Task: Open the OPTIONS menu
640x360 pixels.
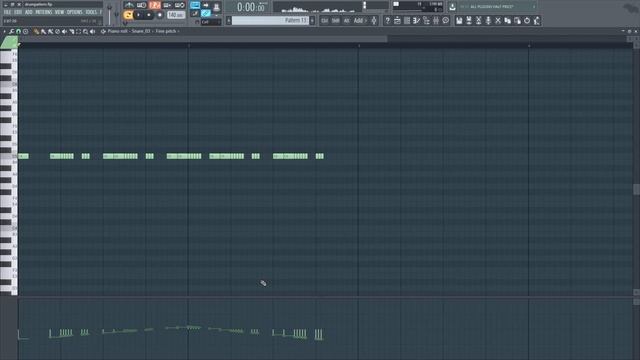Action: 75,12
